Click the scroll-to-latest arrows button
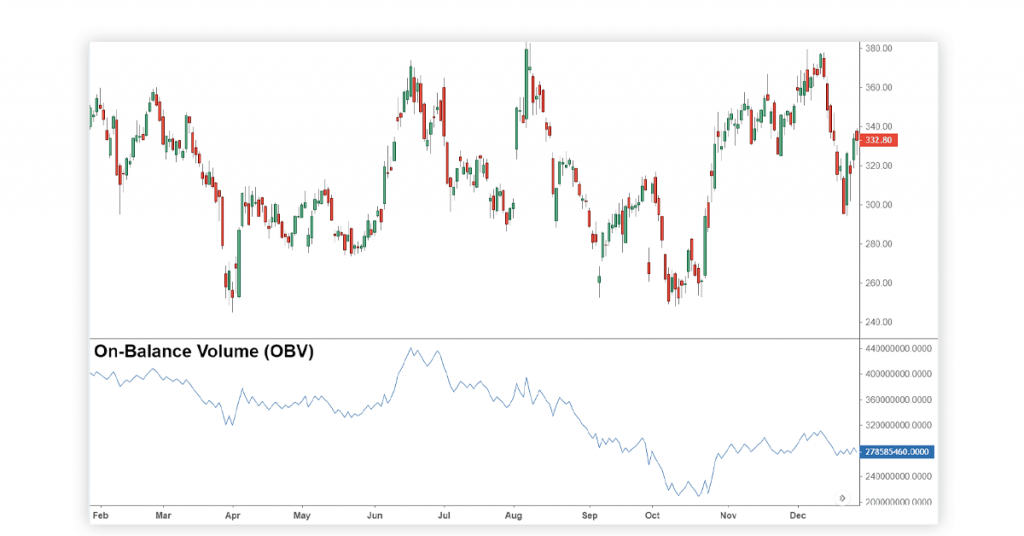The image size is (1024, 536). pyautogui.click(x=842, y=497)
